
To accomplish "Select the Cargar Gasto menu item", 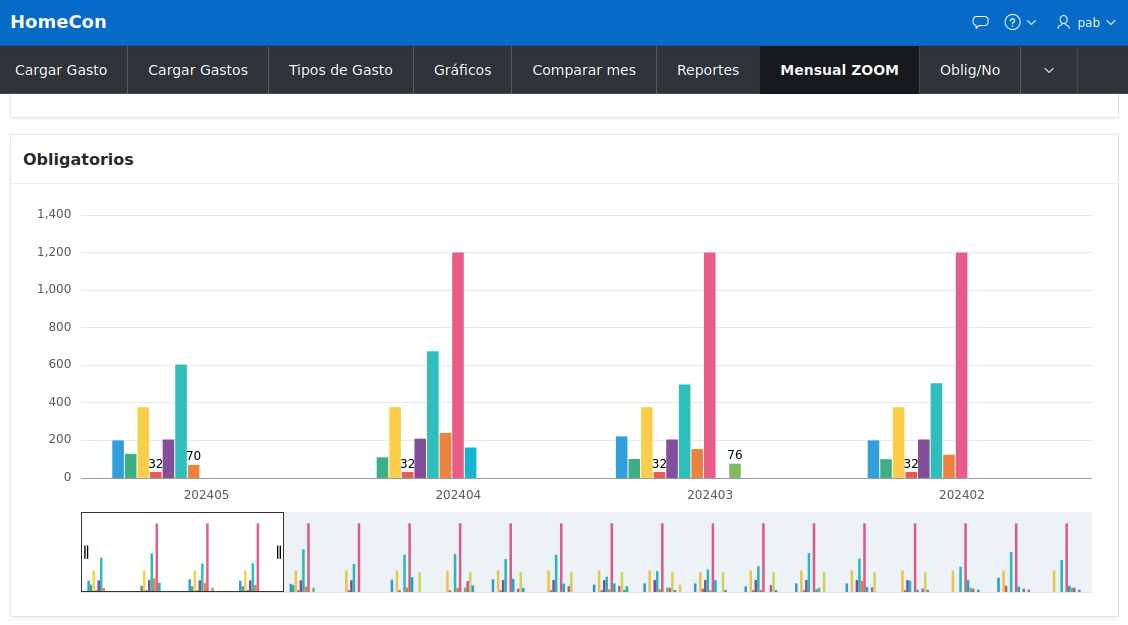I will pos(62,70).
